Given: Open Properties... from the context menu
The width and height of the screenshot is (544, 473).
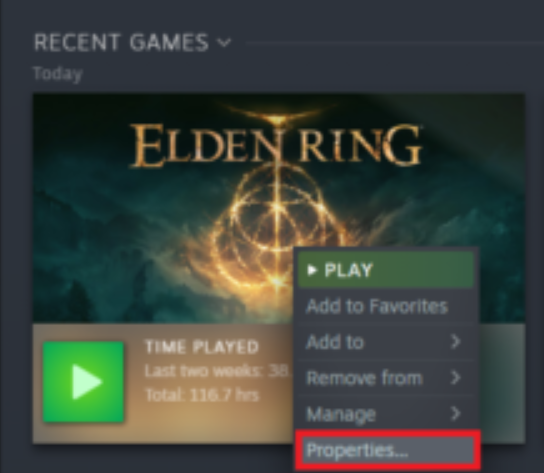Looking at the screenshot, I should click(388, 450).
